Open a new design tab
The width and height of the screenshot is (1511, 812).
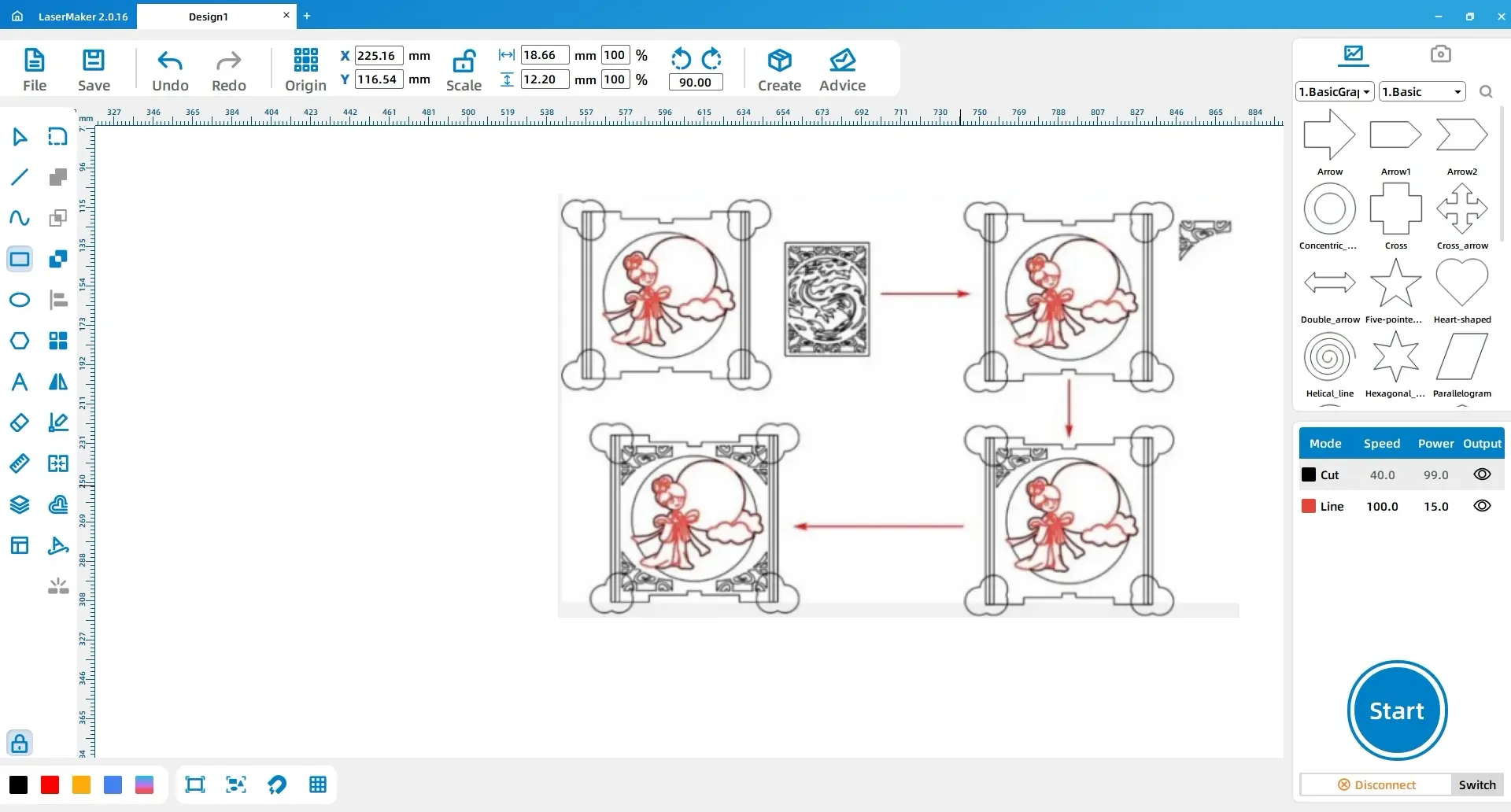coord(307,16)
